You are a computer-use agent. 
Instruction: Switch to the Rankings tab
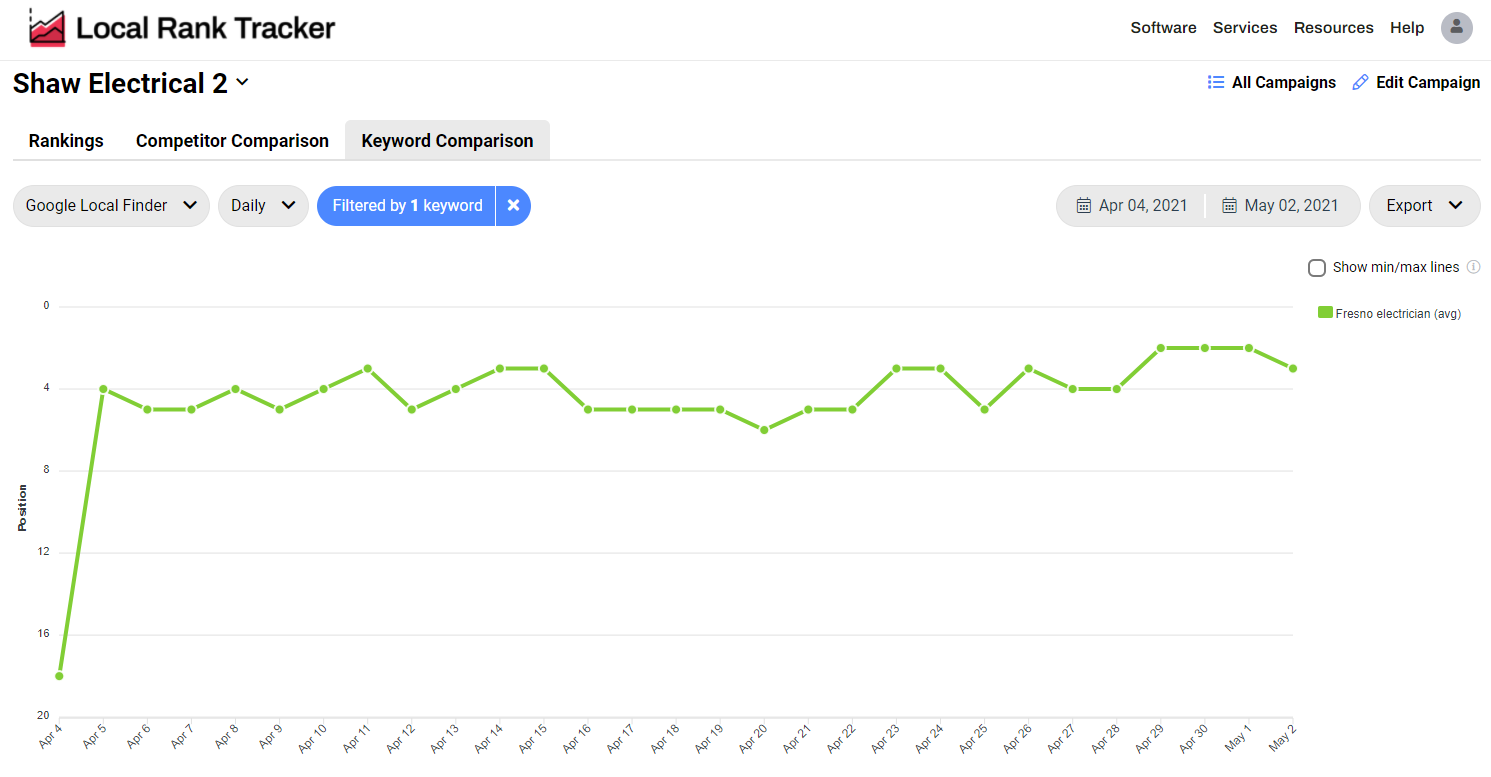[x=66, y=141]
